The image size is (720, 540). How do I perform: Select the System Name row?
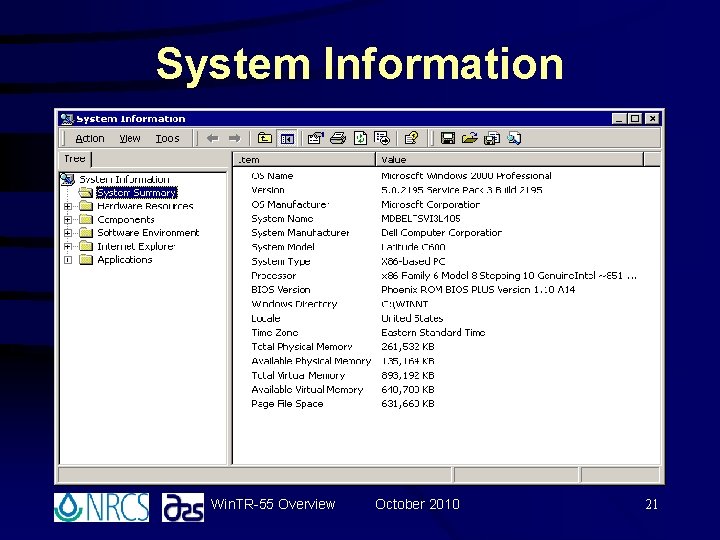click(x=446, y=219)
